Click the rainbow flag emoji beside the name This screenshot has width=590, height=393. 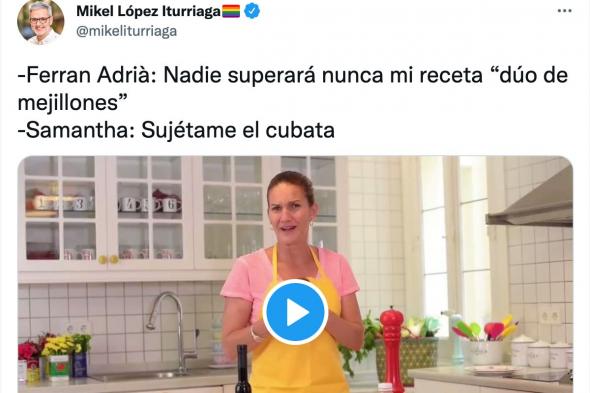[x=231, y=12]
